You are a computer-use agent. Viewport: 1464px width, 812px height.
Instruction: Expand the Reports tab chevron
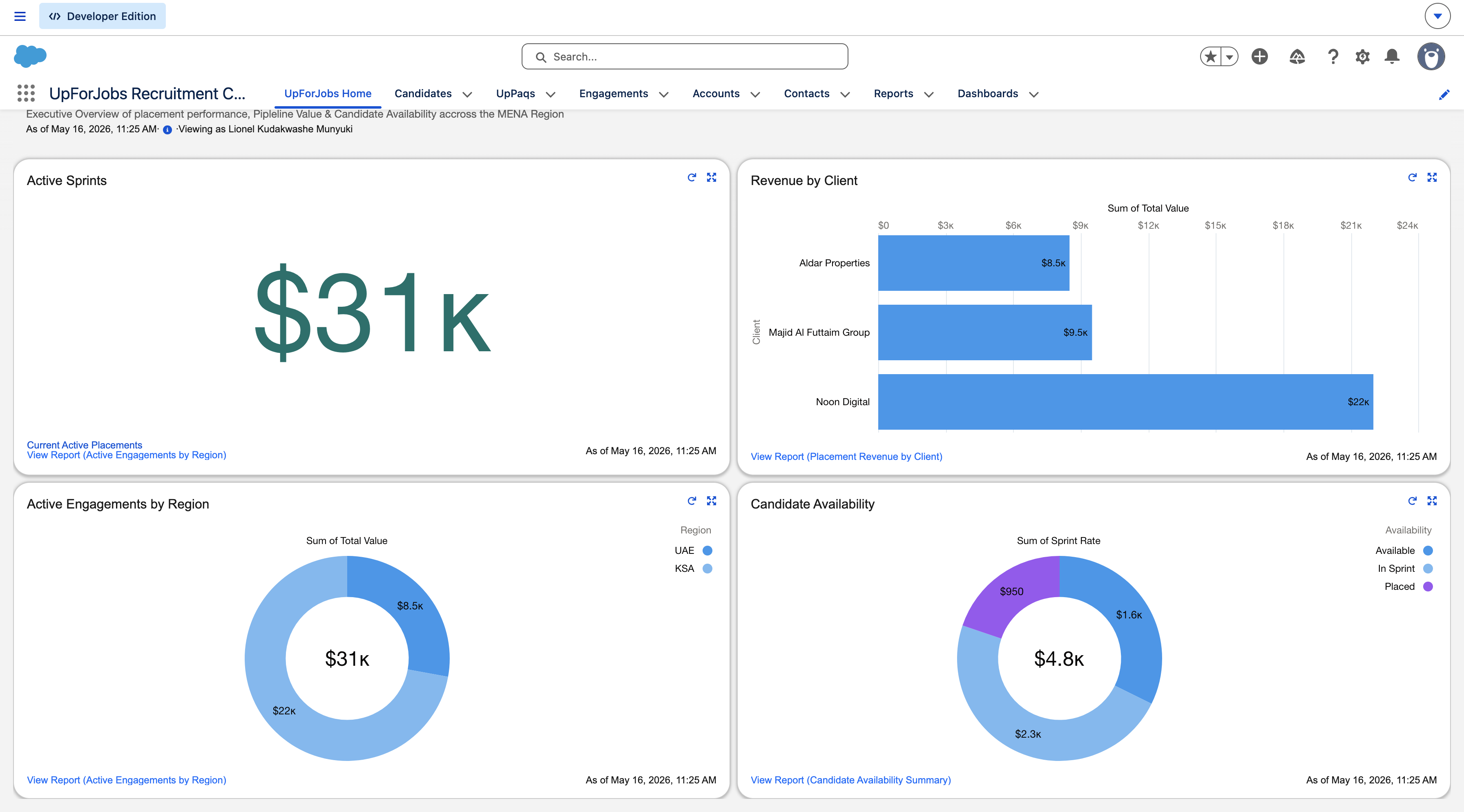click(x=928, y=94)
